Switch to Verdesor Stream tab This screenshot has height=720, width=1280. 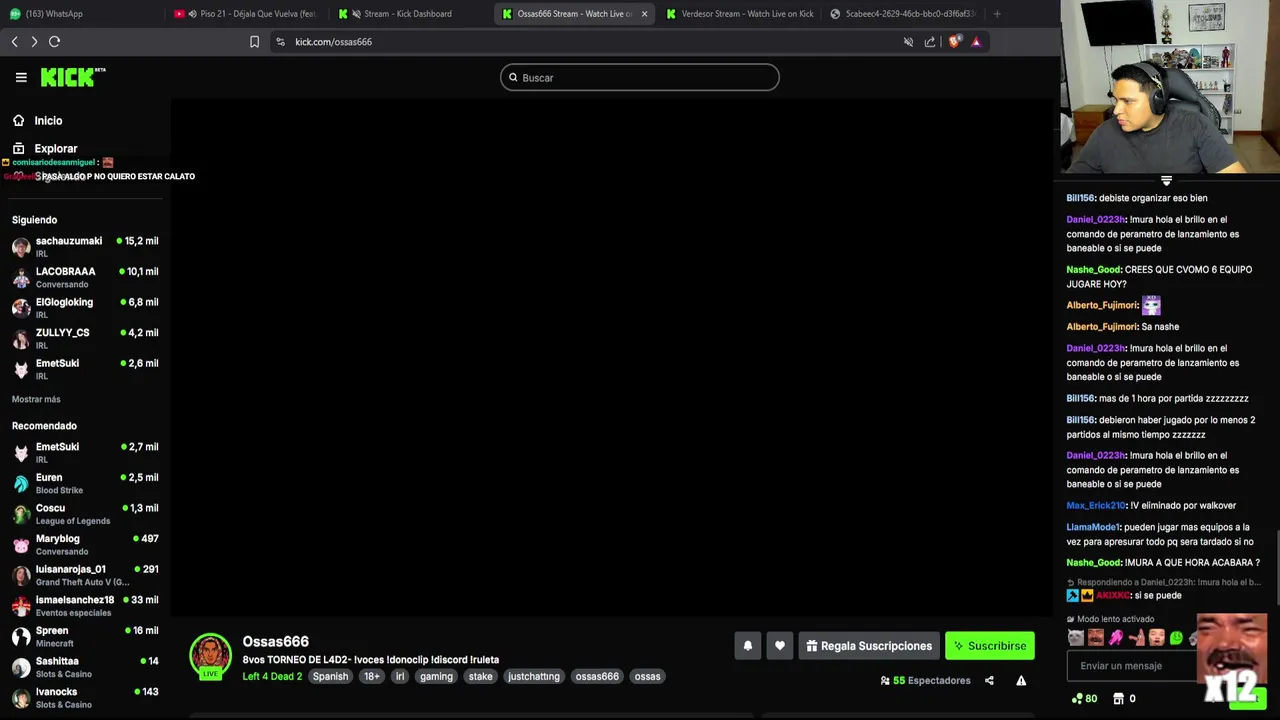click(x=740, y=14)
